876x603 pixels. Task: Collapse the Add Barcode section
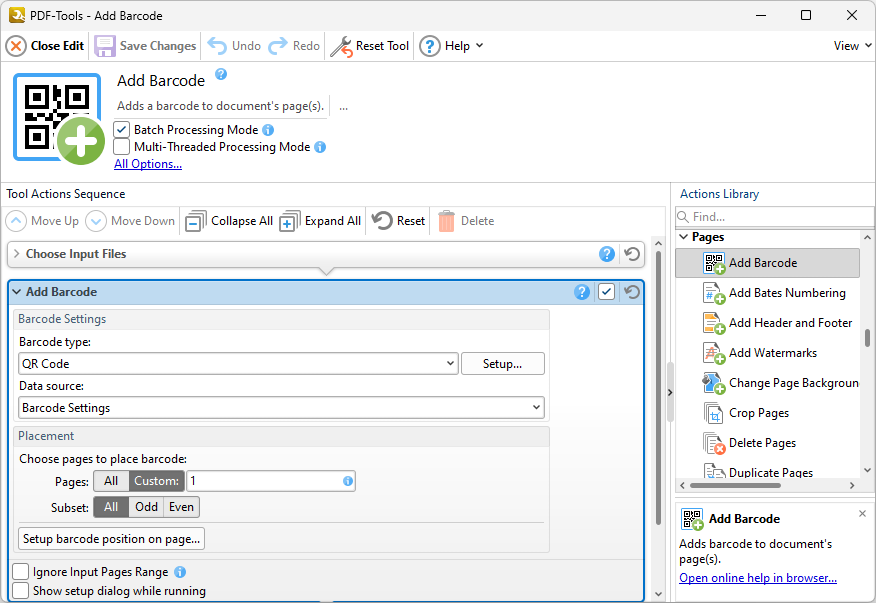17,292
